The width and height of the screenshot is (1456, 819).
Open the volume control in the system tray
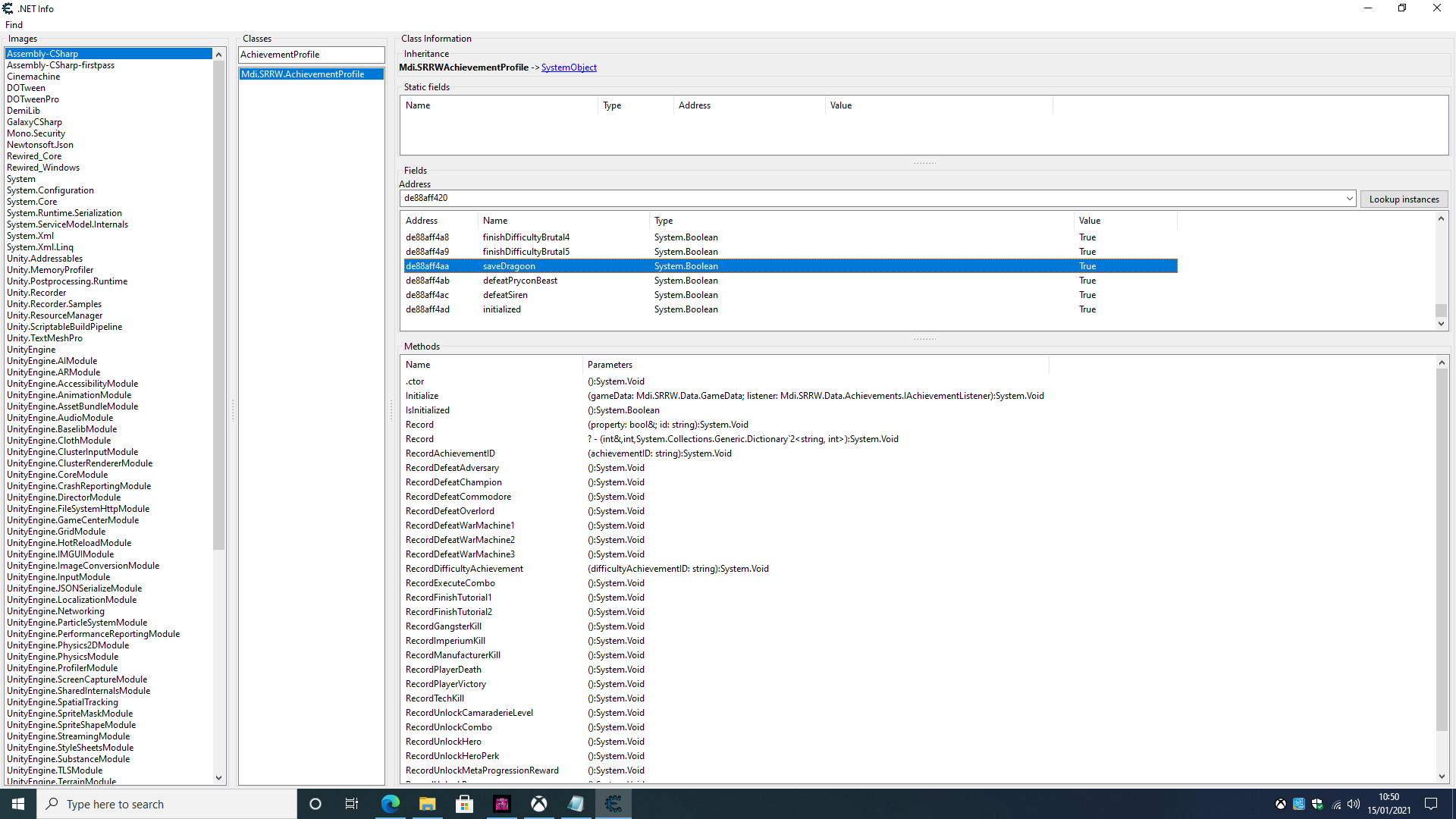coord(1354,804)
